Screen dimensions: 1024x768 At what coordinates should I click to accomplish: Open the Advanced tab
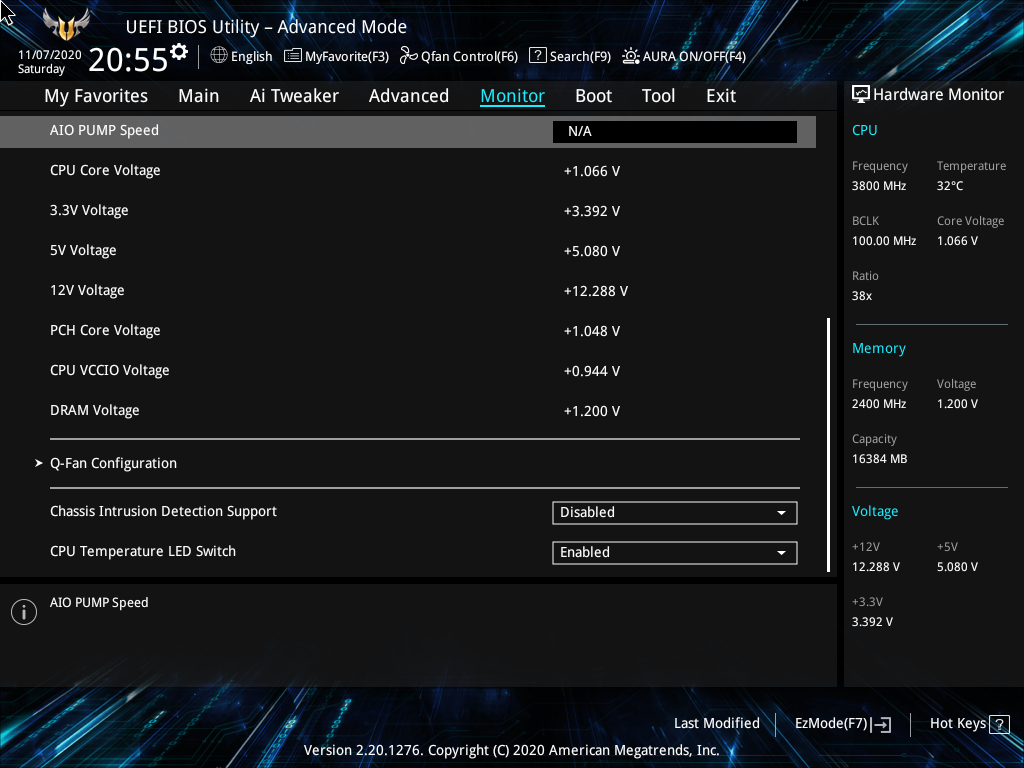tap(409, 96)
